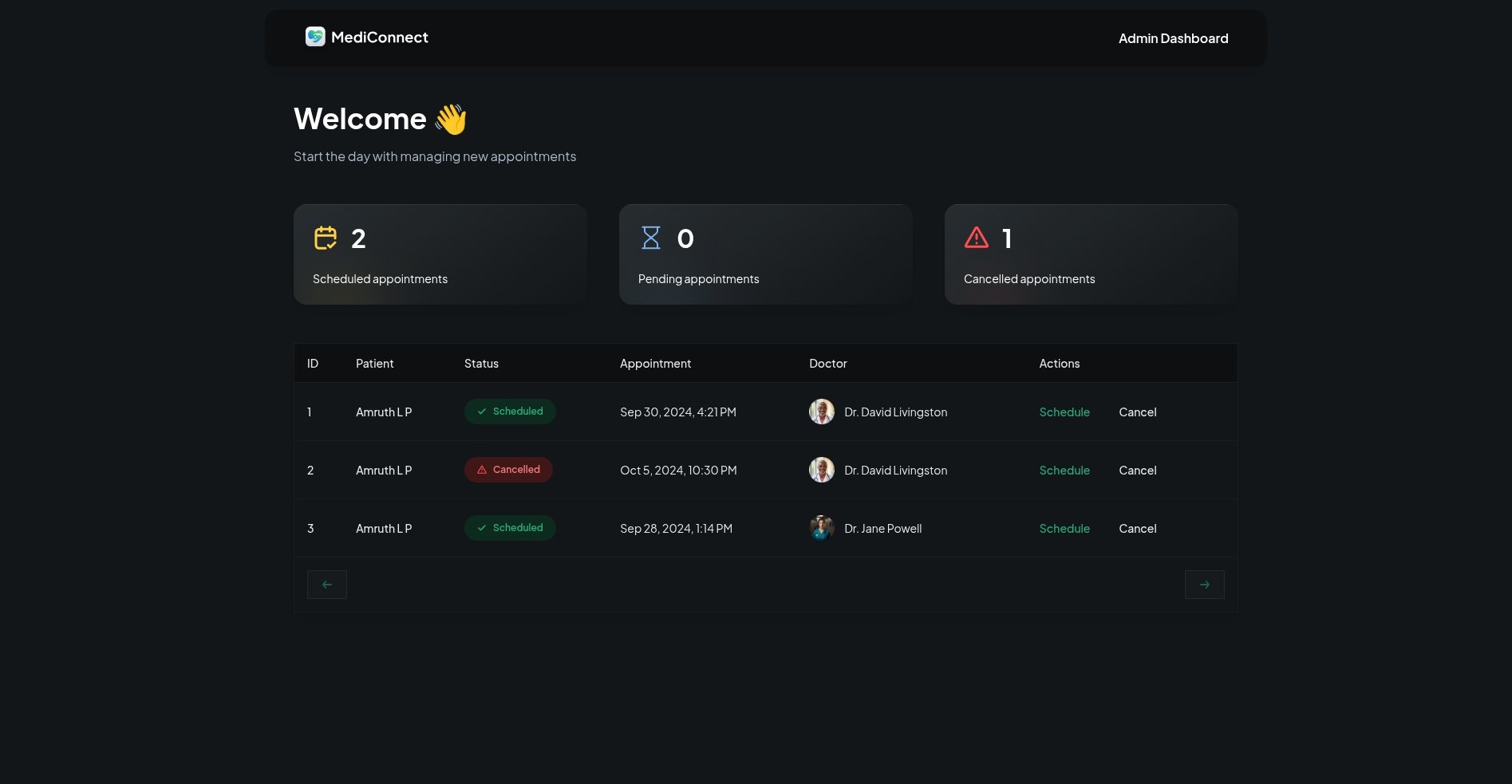
Task: Schedule the cancelled Oct 5 appointment
Action: 1064,471
